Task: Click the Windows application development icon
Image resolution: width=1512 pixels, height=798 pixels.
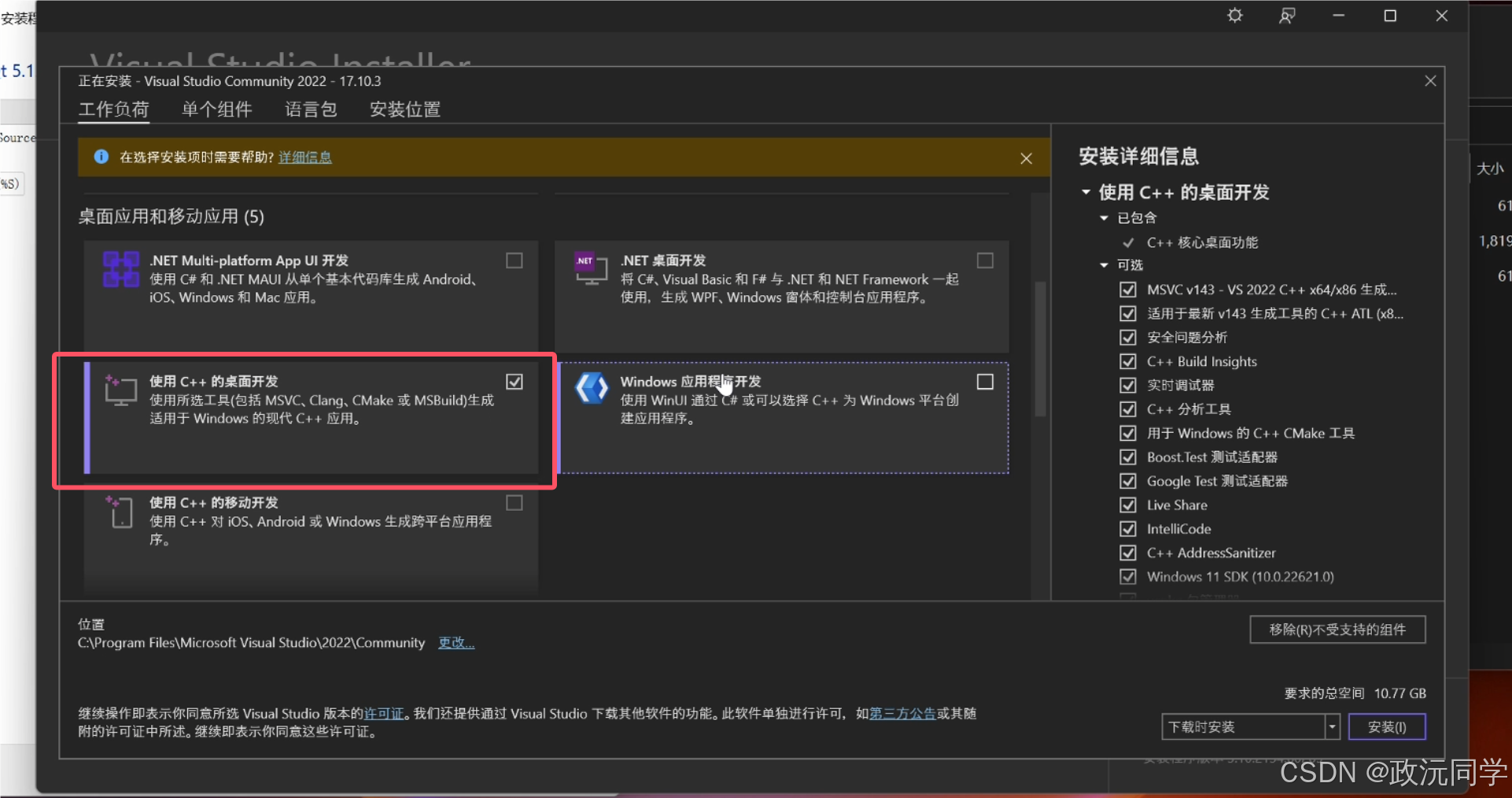Action: pos(592,388)
